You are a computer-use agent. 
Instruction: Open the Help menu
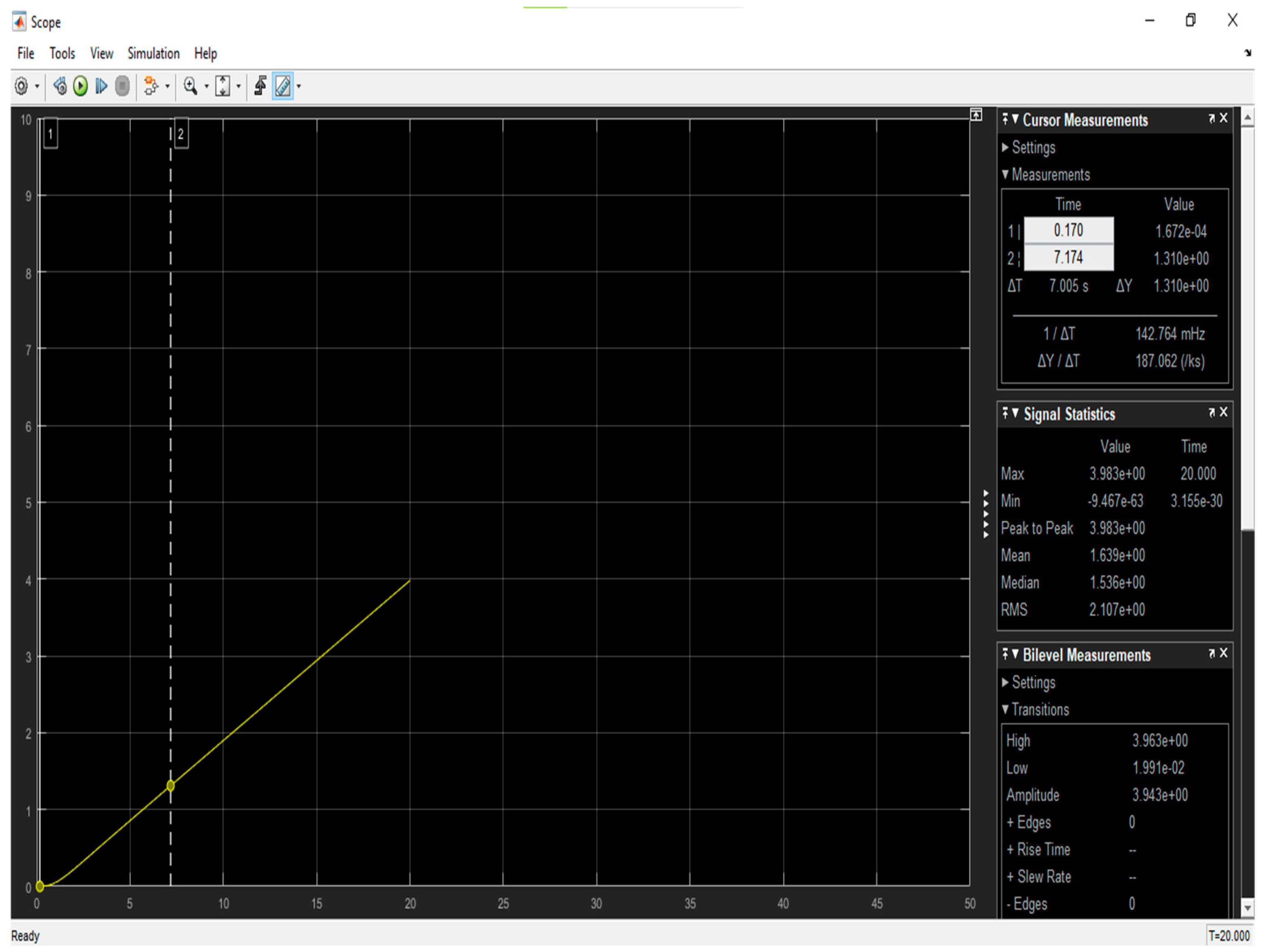pos(205,53)
